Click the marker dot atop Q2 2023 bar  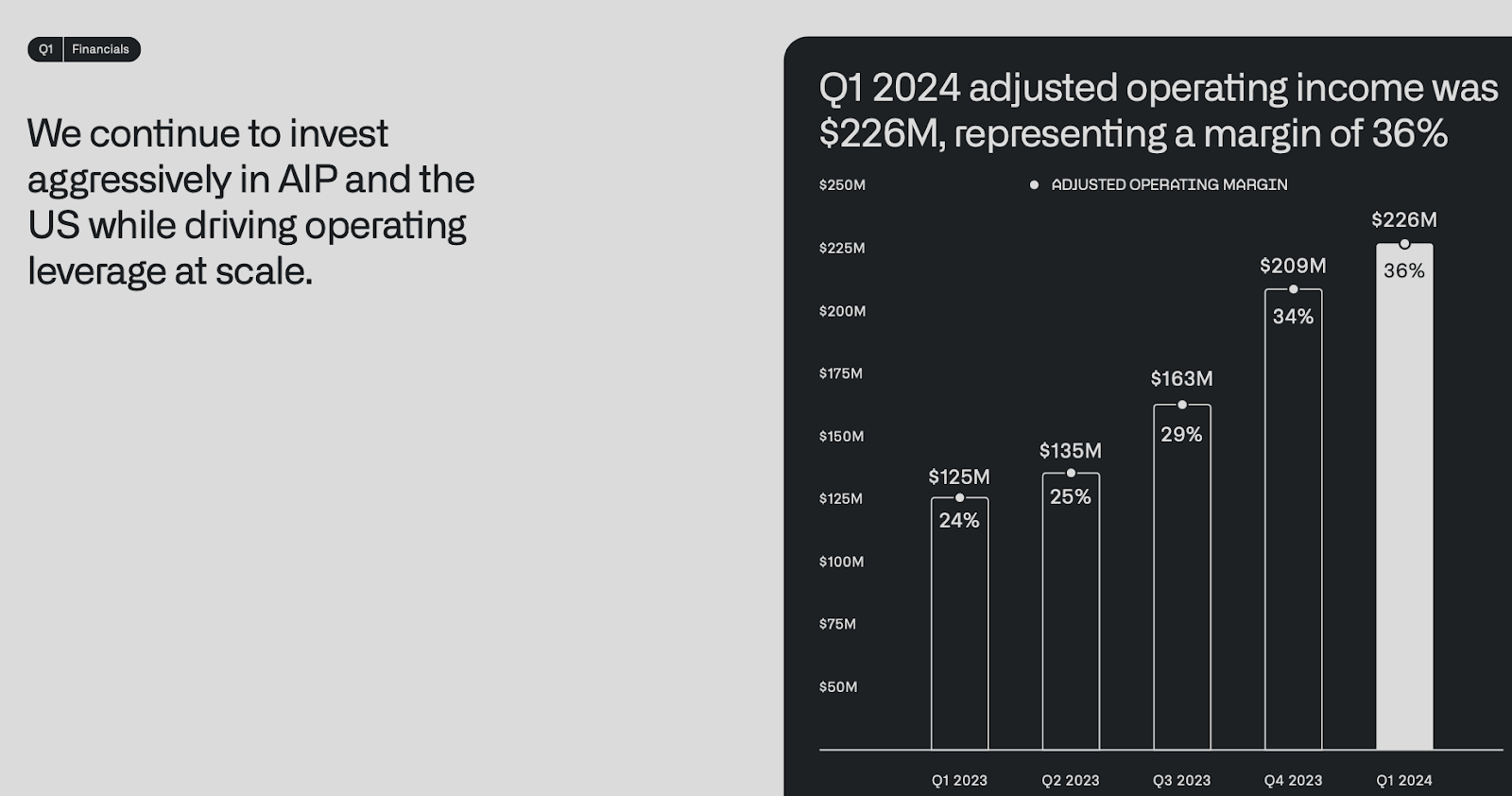tap(1071, 473)
